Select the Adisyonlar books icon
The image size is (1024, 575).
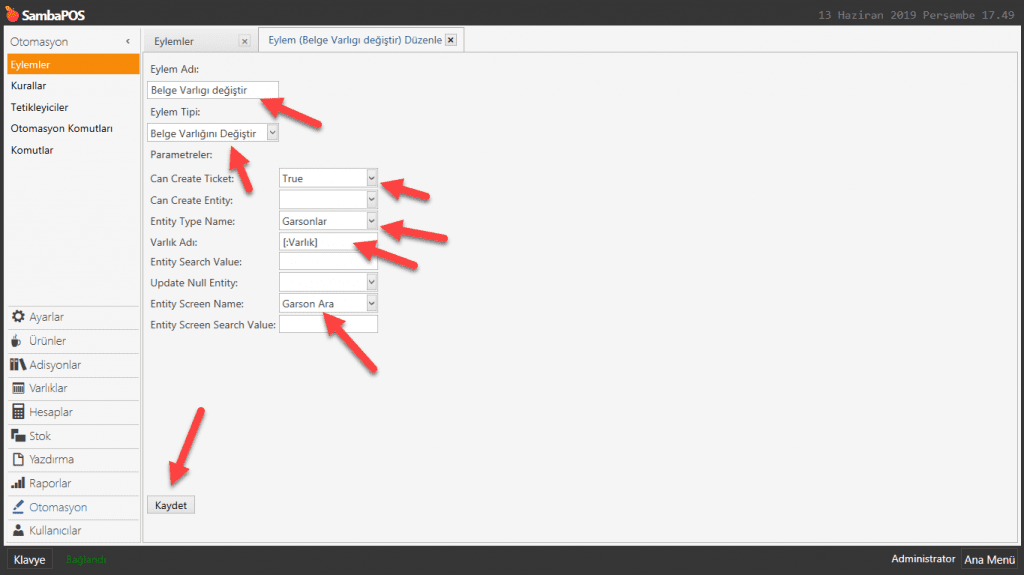coord(18,365)
